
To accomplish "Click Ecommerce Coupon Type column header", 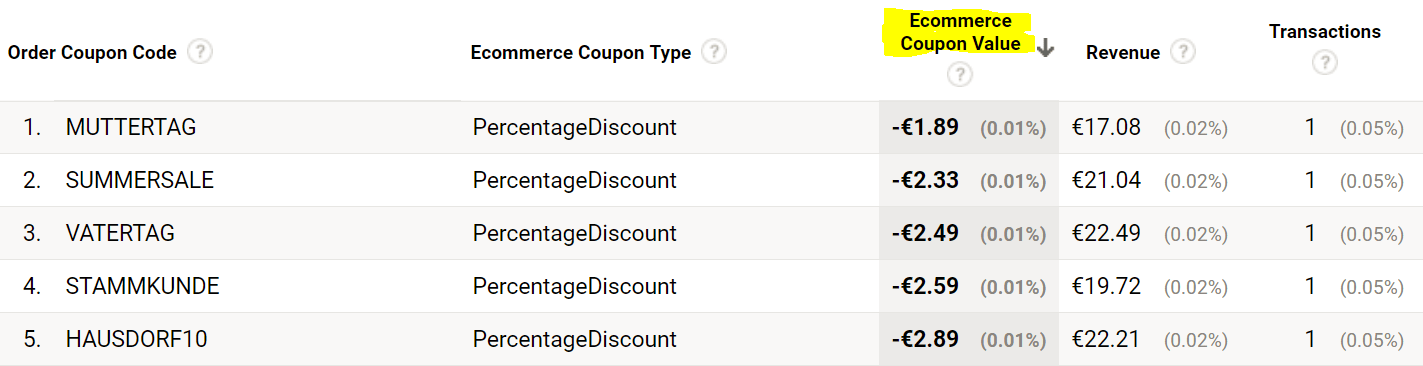I will tap(581, 52).
